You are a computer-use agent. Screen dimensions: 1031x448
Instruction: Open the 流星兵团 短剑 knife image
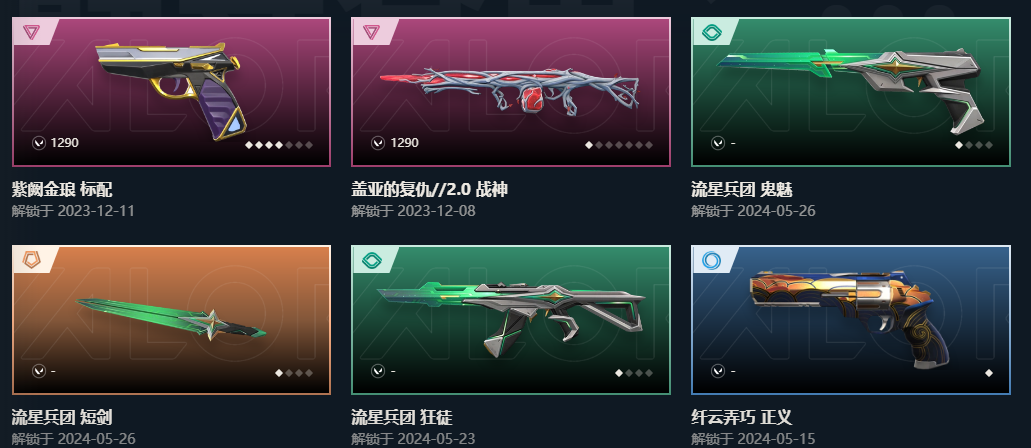point(171,318)
